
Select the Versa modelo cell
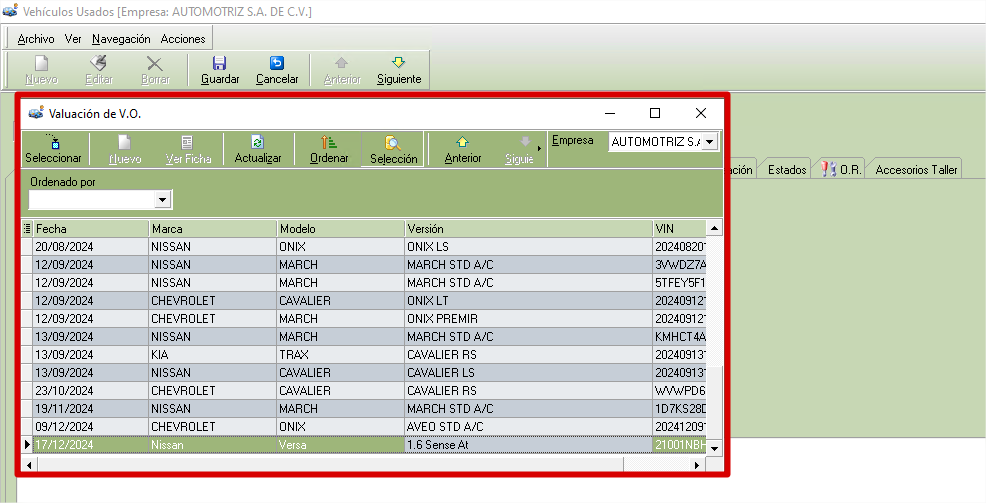click(340, 445)
